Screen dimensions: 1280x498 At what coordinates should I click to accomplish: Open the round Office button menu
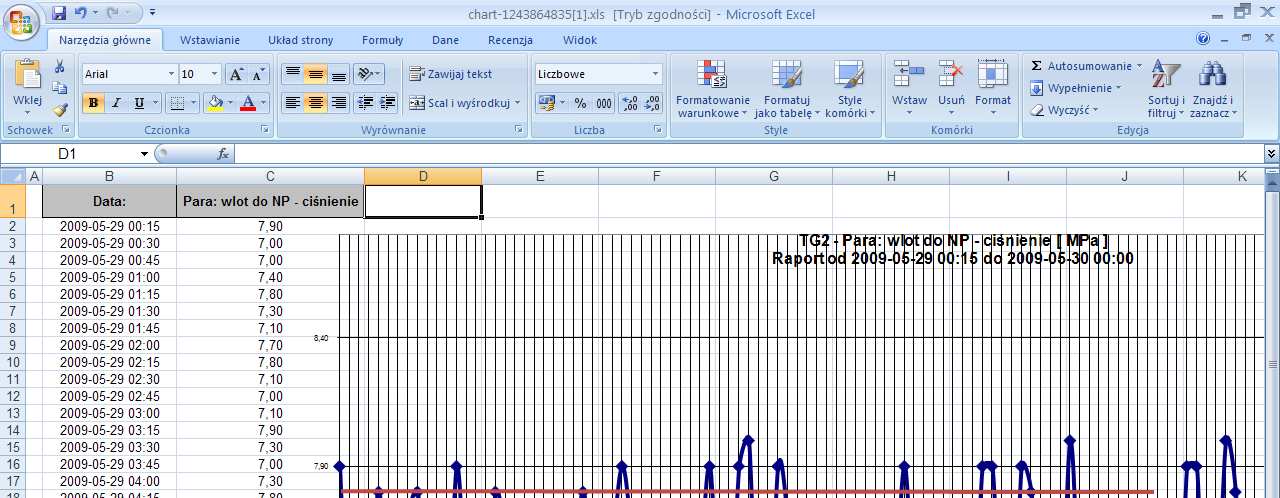coord(22,21)
